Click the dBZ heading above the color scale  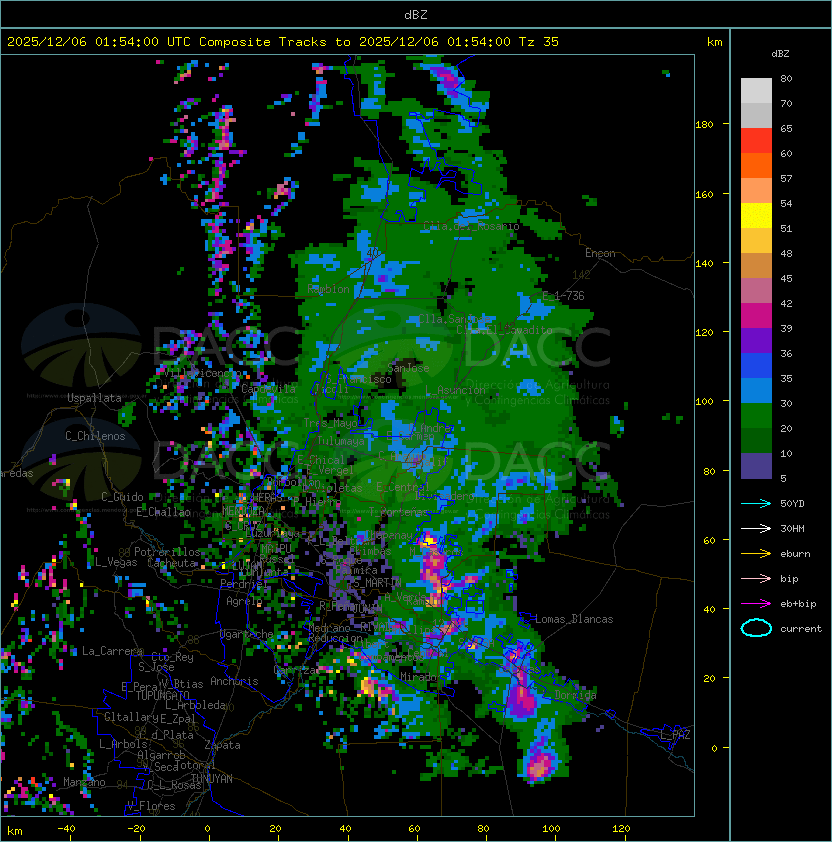(x=780, y=54)
